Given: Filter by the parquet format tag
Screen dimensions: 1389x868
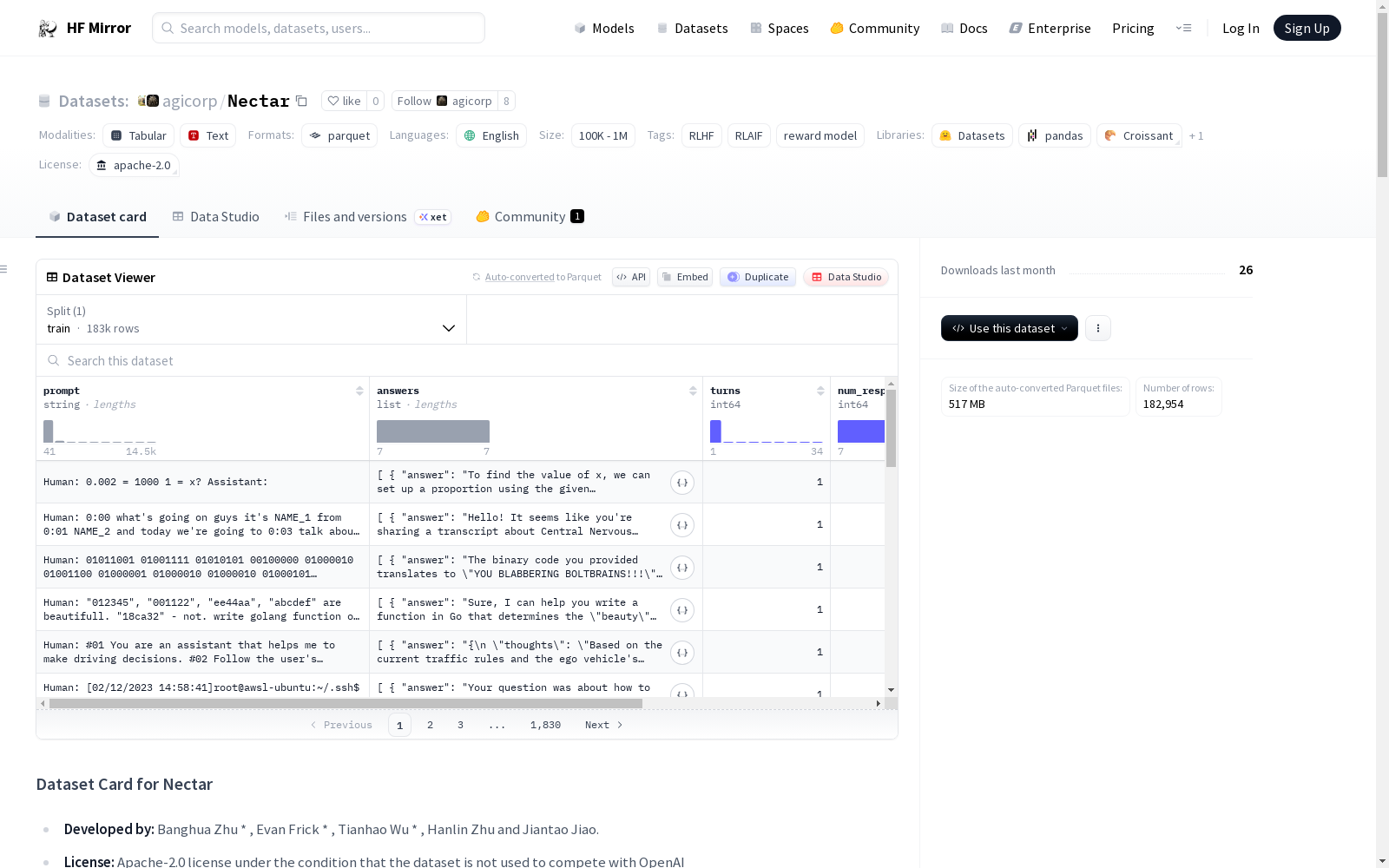Looking at the screenshot, I should 339,135.
